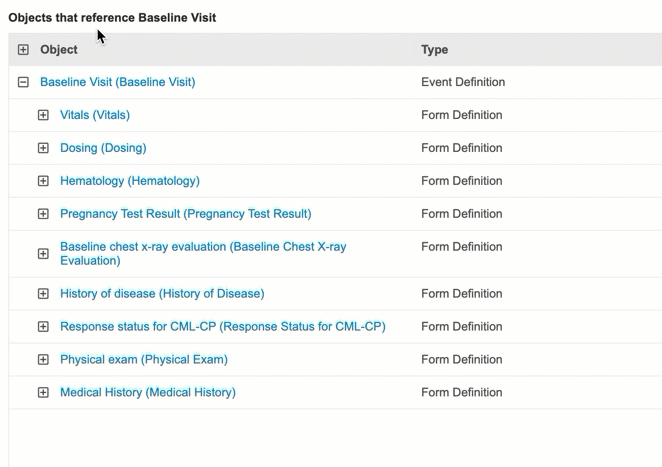Open the Baseline Visit (Baseline Visit) link
This screenshot has width=662, height=467.
tap(117, 82)
